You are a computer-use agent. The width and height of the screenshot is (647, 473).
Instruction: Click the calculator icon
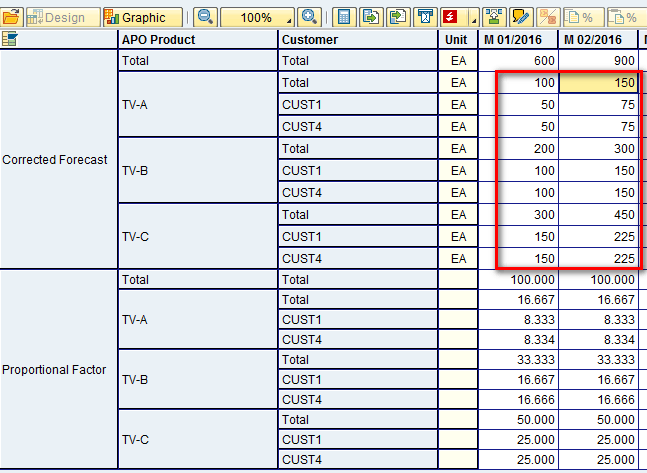pyautogui.click(x=344, y=17)
